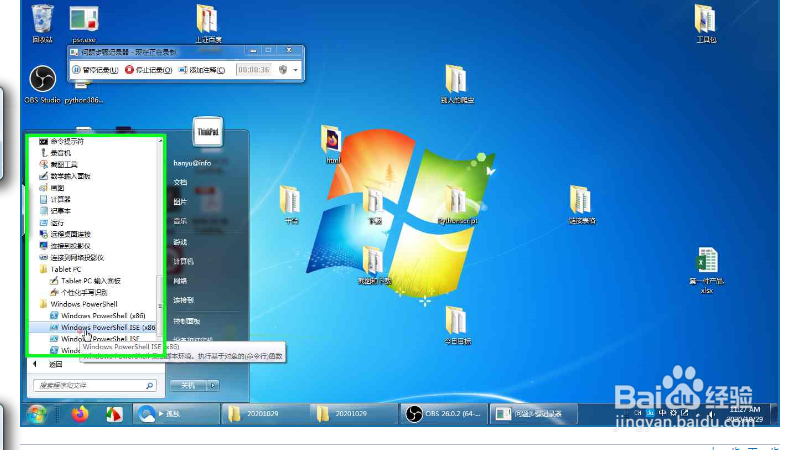Select the OBS Studio desktop icon

42,85
